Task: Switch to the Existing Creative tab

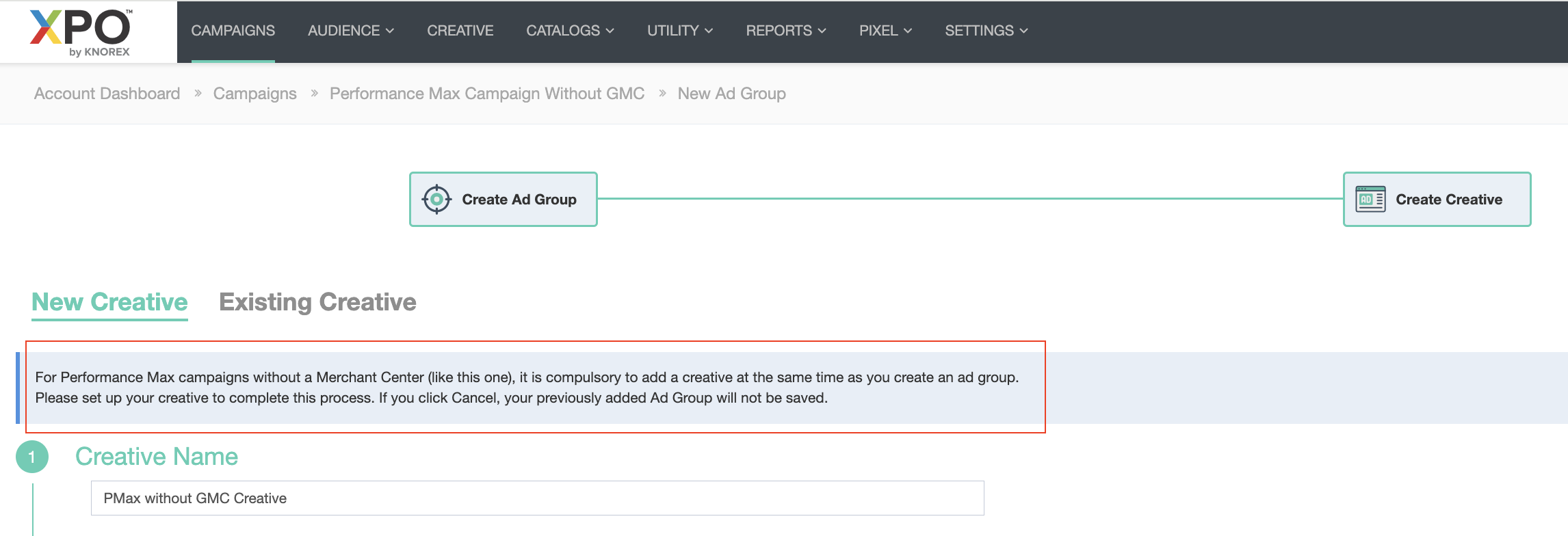Action: point(317,302)
